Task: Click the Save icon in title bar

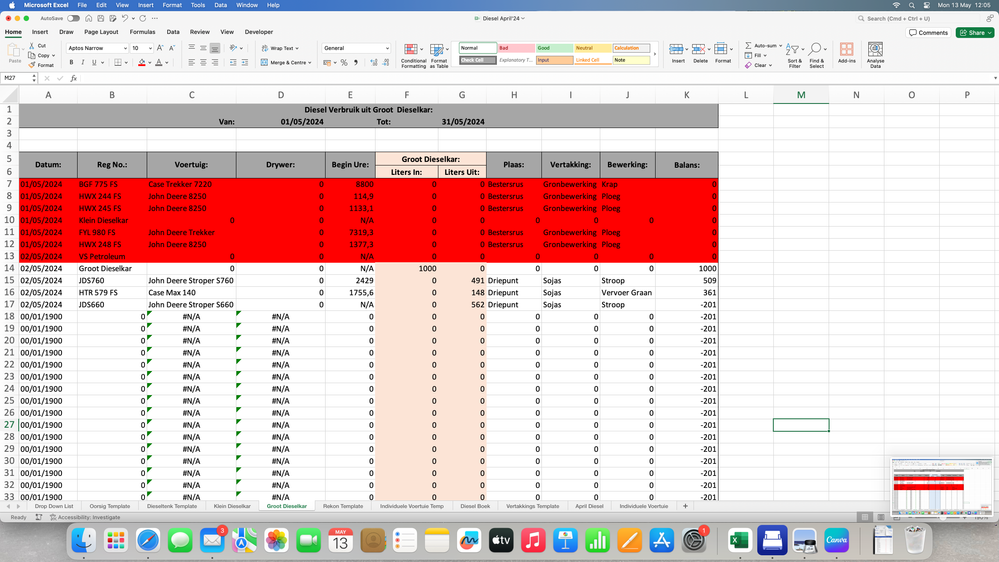Action: coord(101,18)
